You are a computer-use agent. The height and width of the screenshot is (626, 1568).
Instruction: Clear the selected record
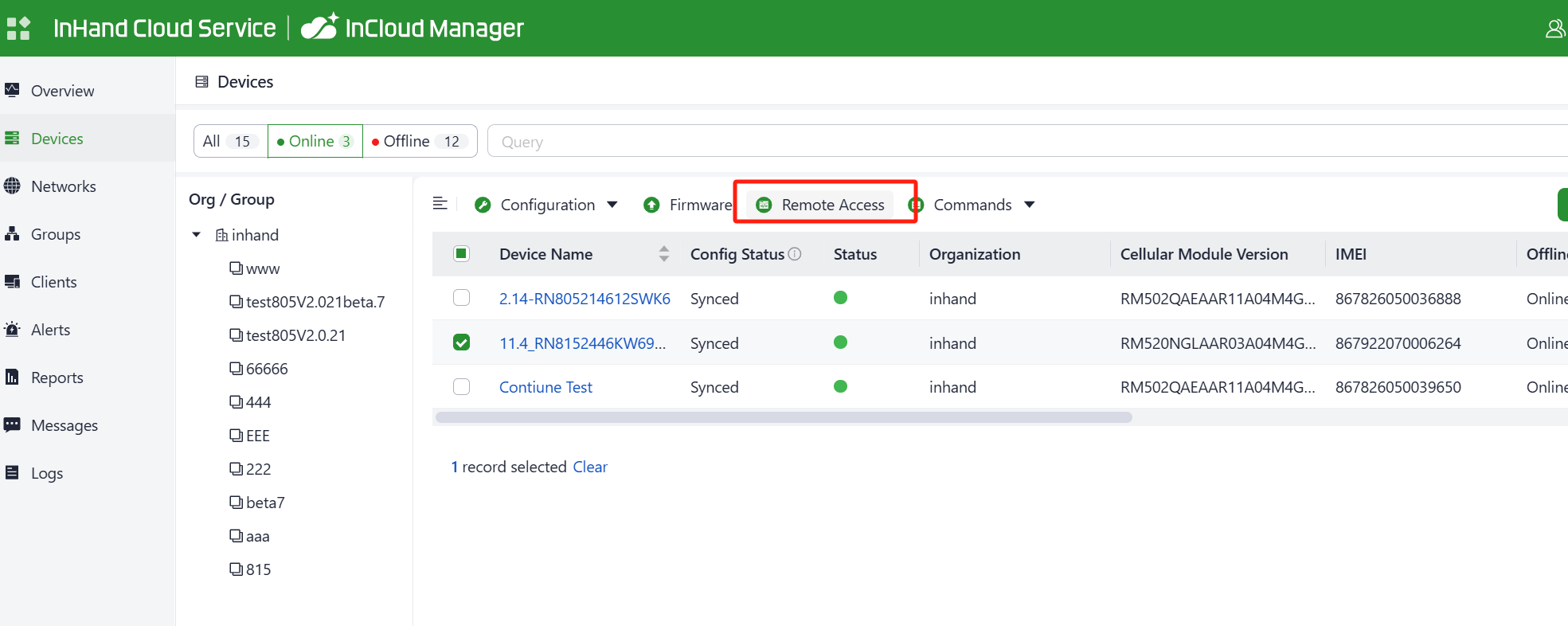click(589, 467)
